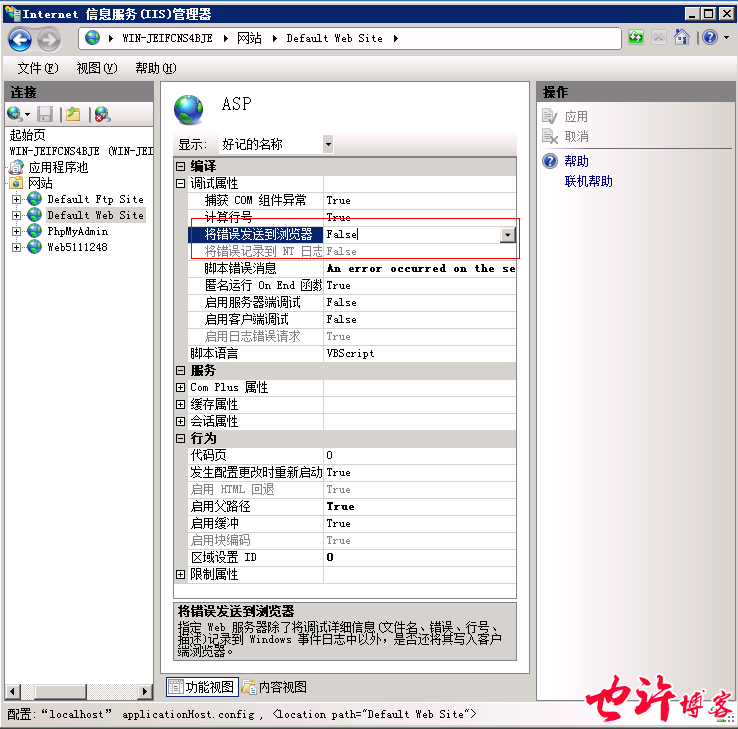Click the Forward navigation arrow
The height and width of the screenshot is (729, 738).
click(x=49, y=39)
